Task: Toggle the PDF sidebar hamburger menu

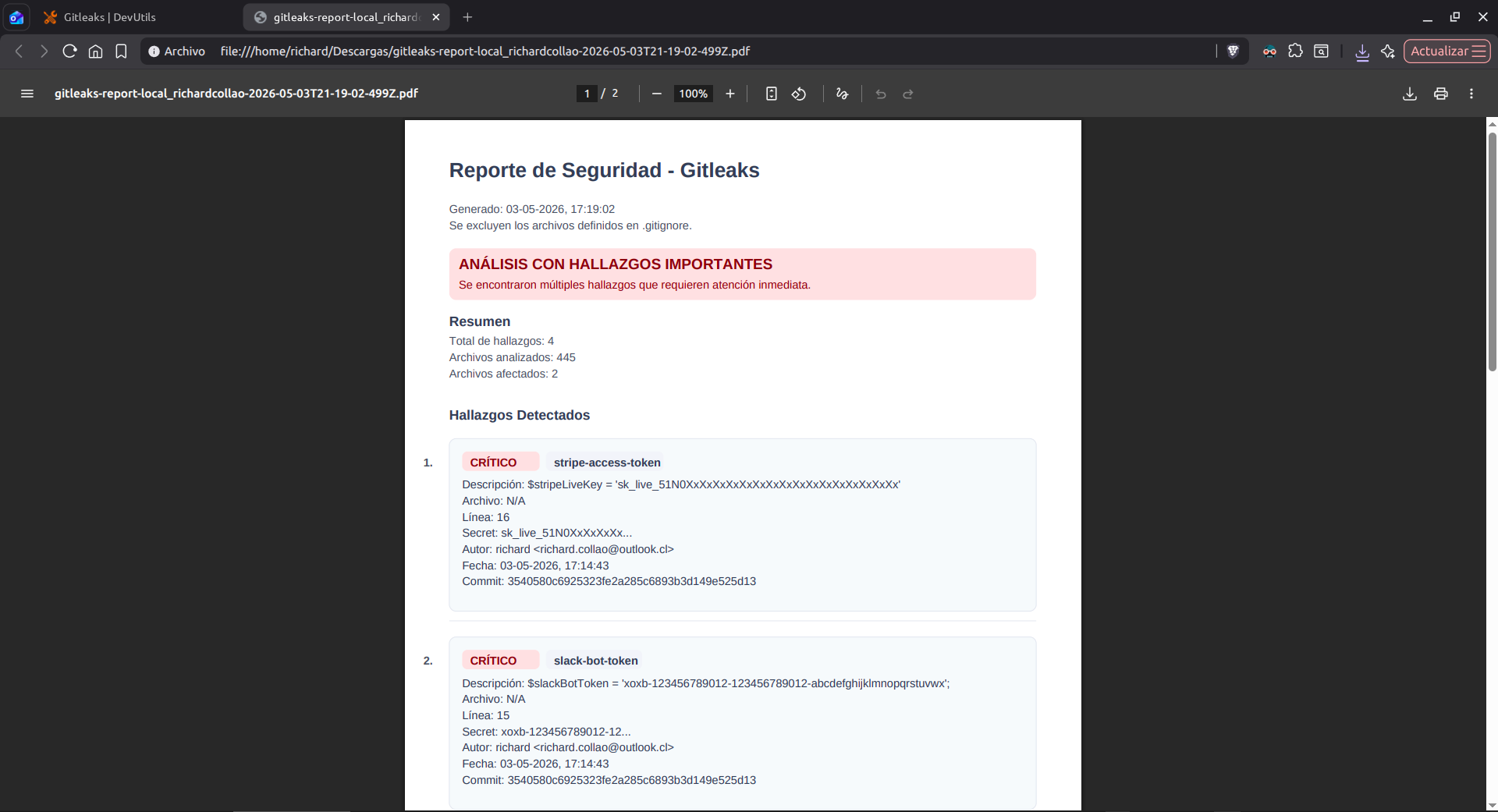Action: pyautogui.click(x=27, y=94)
